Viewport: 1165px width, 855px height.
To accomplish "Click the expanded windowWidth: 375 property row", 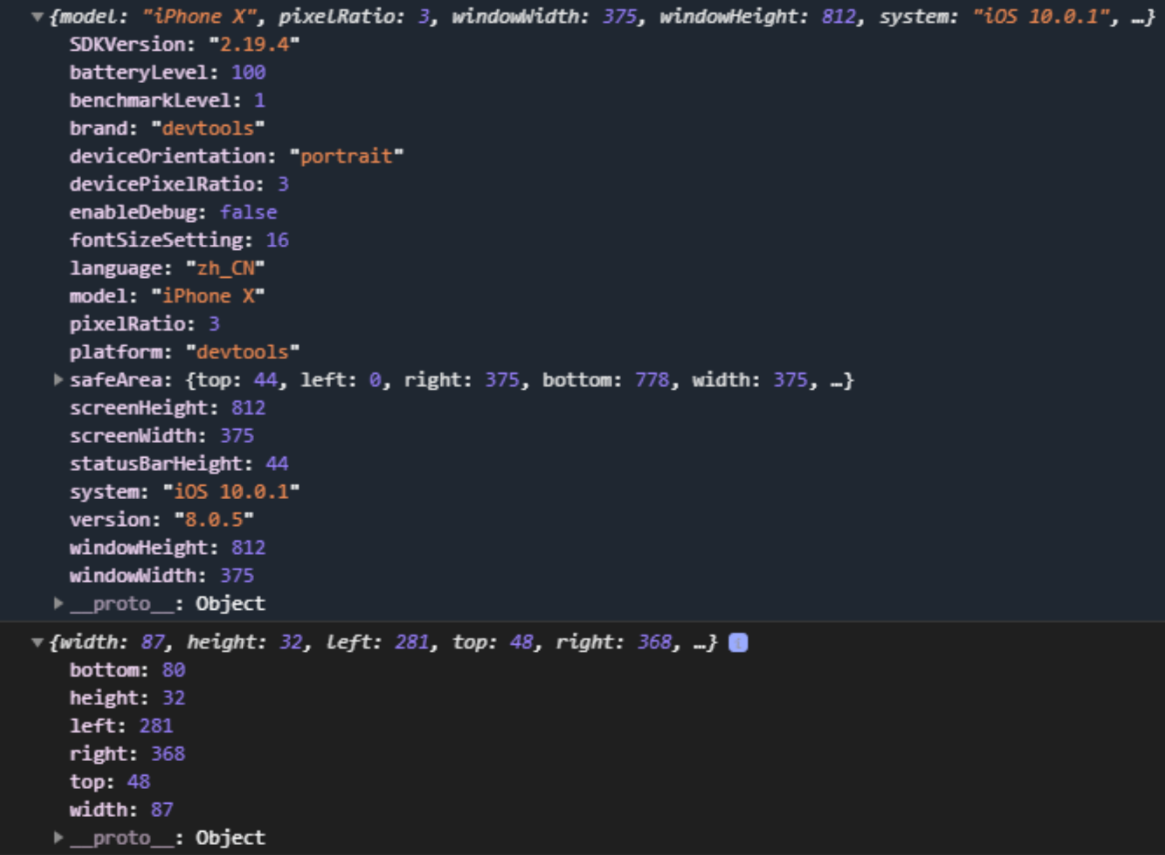I will click(x=162, y=576).
